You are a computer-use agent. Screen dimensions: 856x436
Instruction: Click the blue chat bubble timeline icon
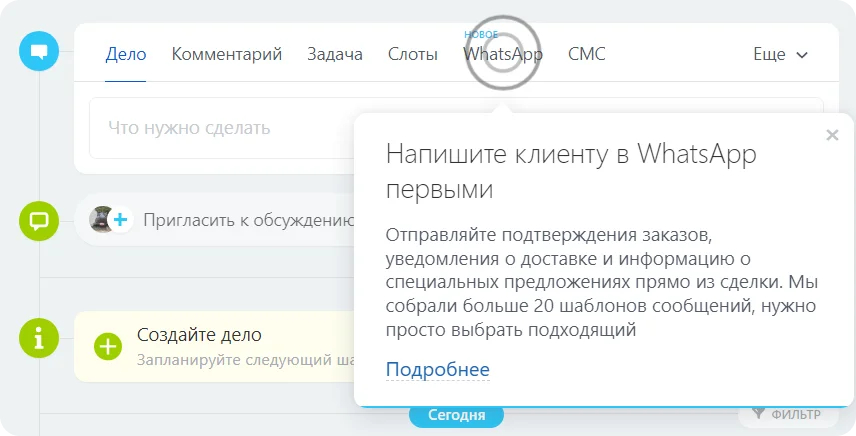coord(39,51)
